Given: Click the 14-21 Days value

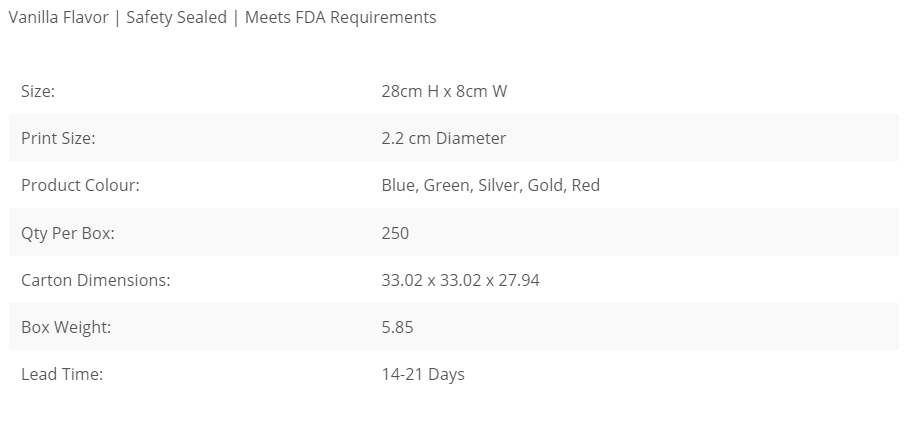Looking at the screenshot, I should [x=423, y=374].
